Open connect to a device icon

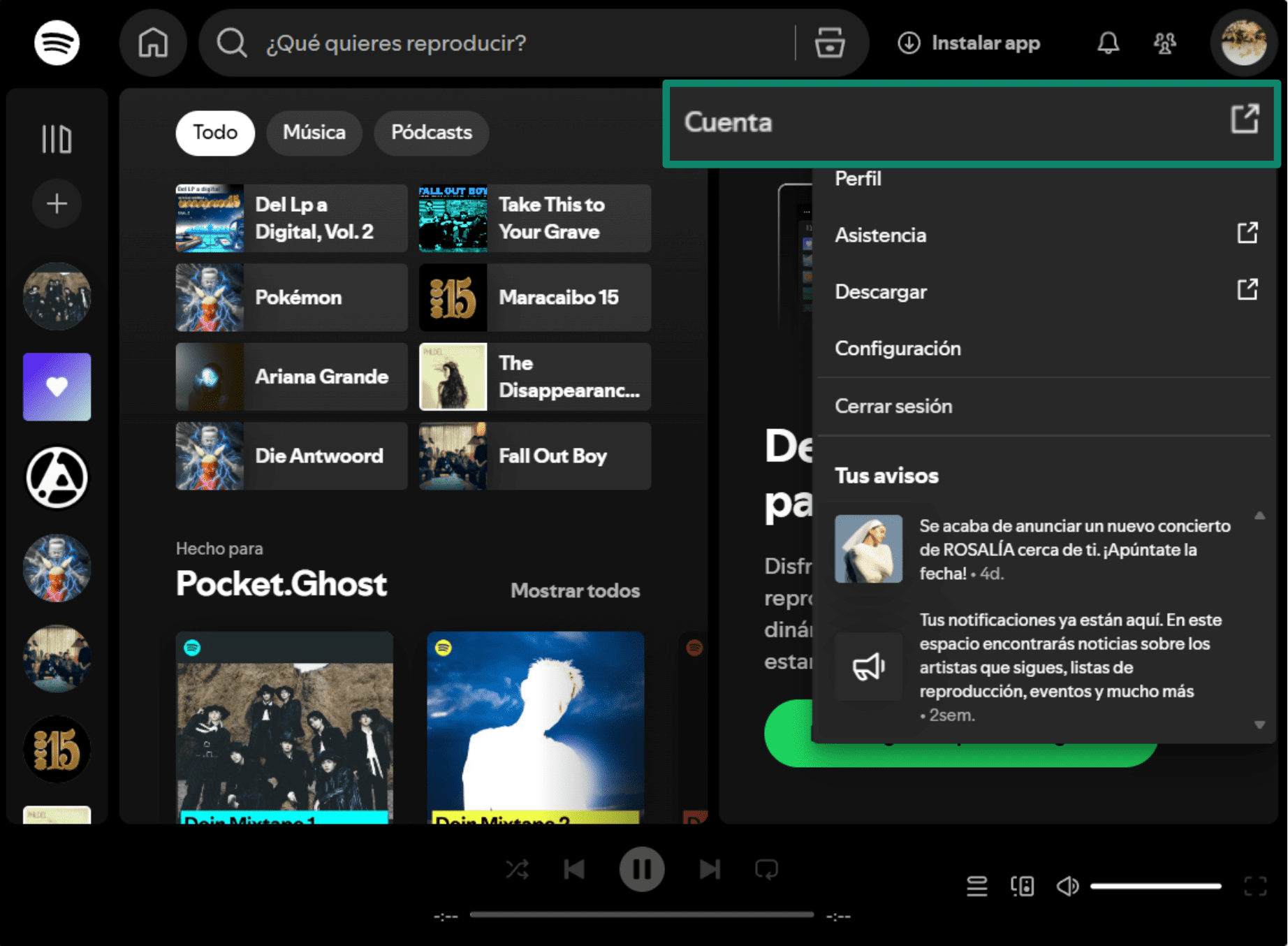point(1022,886)
